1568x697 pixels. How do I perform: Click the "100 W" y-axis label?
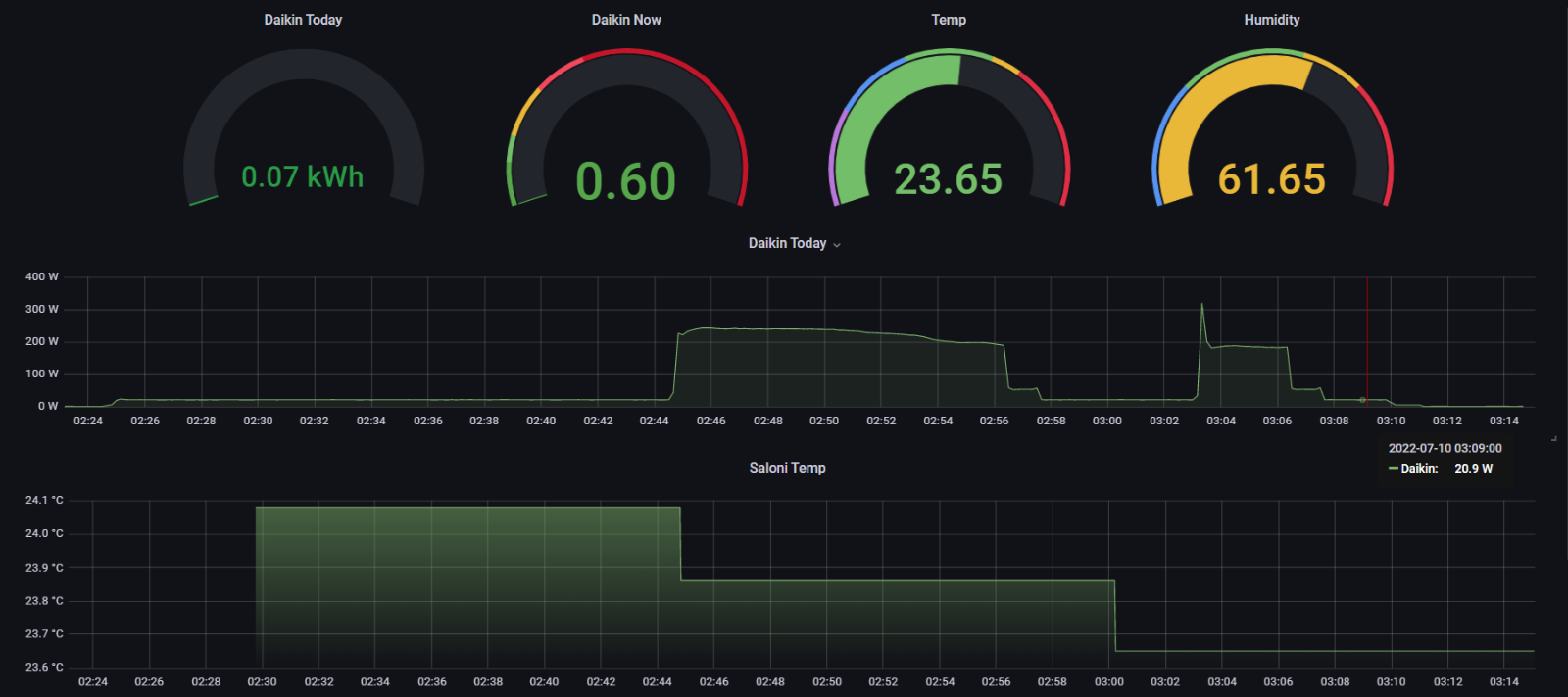click(42, 374)
